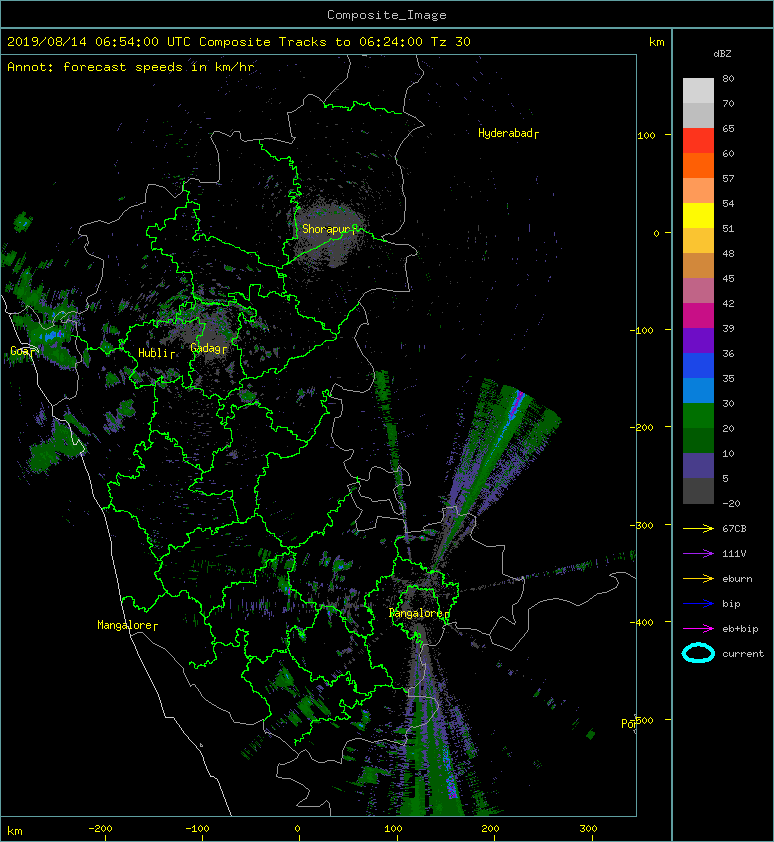Pick the blue swatch between 36 and 35

click(x=698, y=366)
